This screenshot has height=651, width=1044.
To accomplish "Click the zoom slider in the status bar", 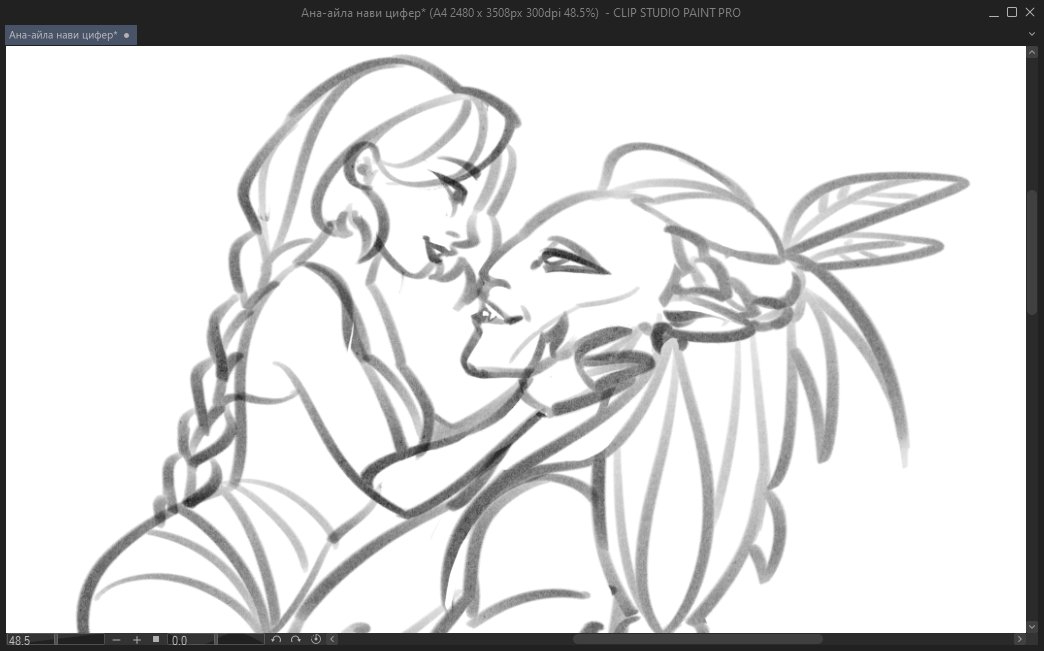I will point(80,639).
